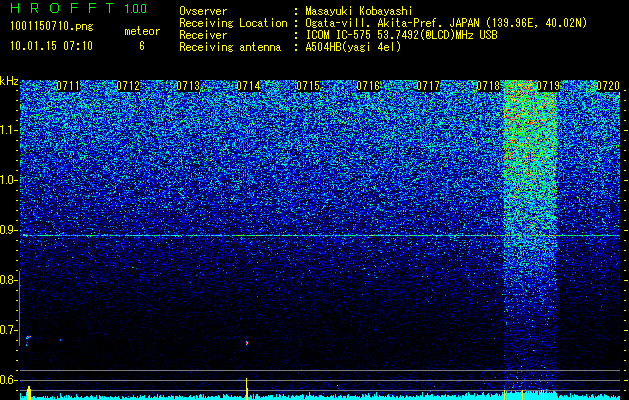The image size is (629, 400).
Task: Click the 0720 time marker
Action: pos(608,86)
